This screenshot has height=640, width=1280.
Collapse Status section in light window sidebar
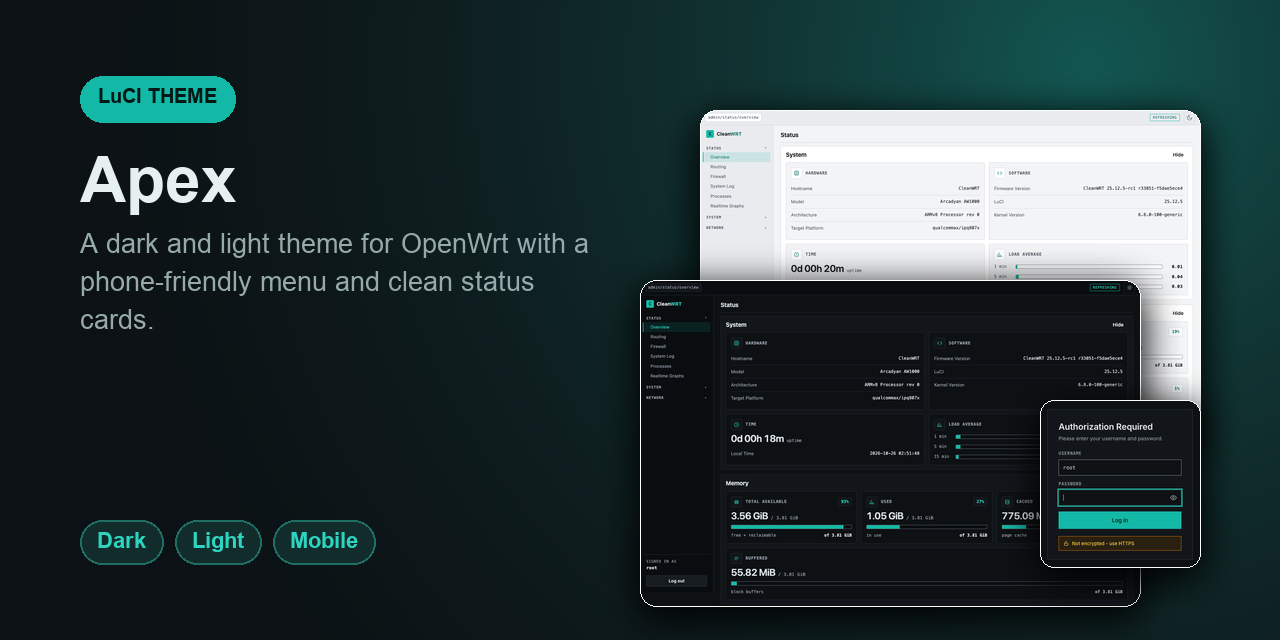pyautogui.click(x=736, y=148)
